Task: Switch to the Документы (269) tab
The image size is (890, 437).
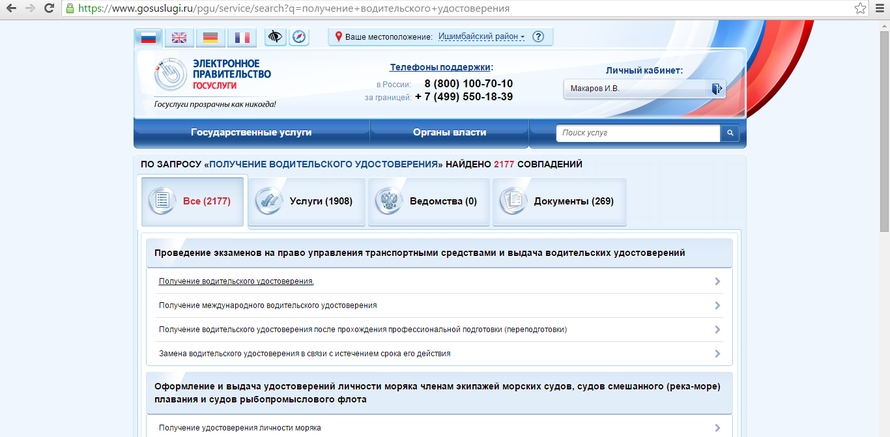Action: coord(559,201)
